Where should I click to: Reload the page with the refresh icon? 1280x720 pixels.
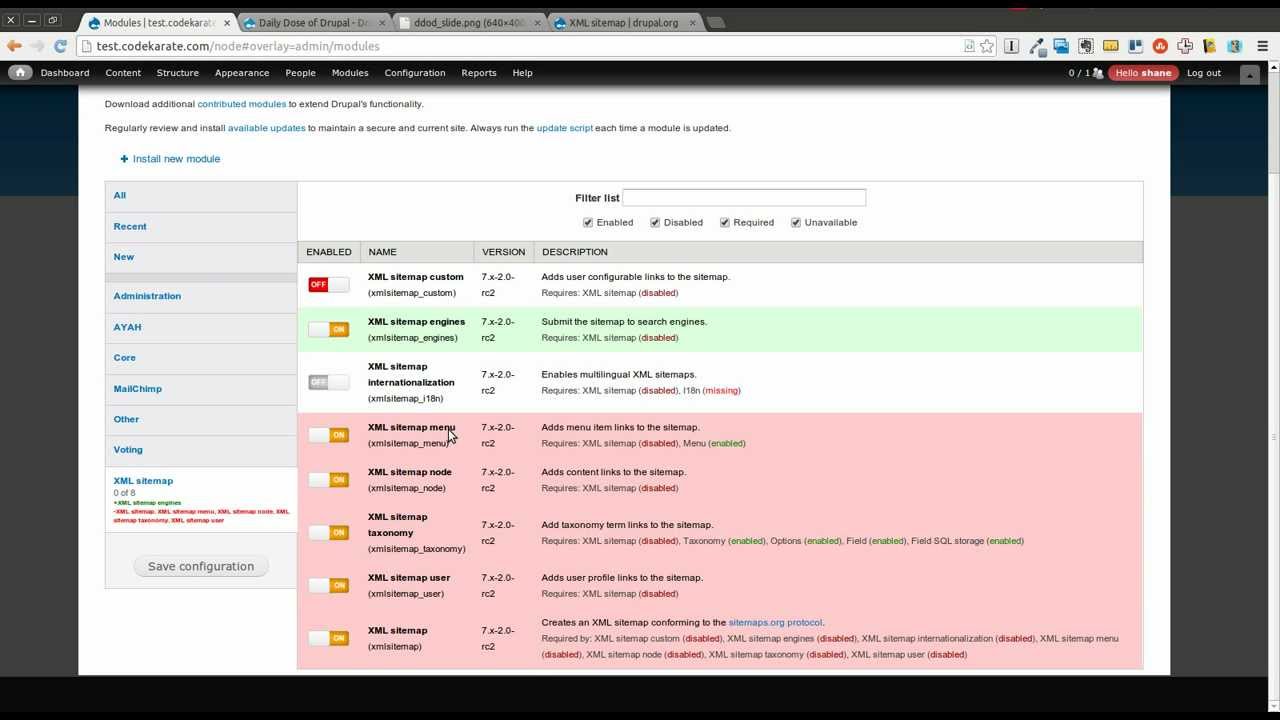pos(60,46)
